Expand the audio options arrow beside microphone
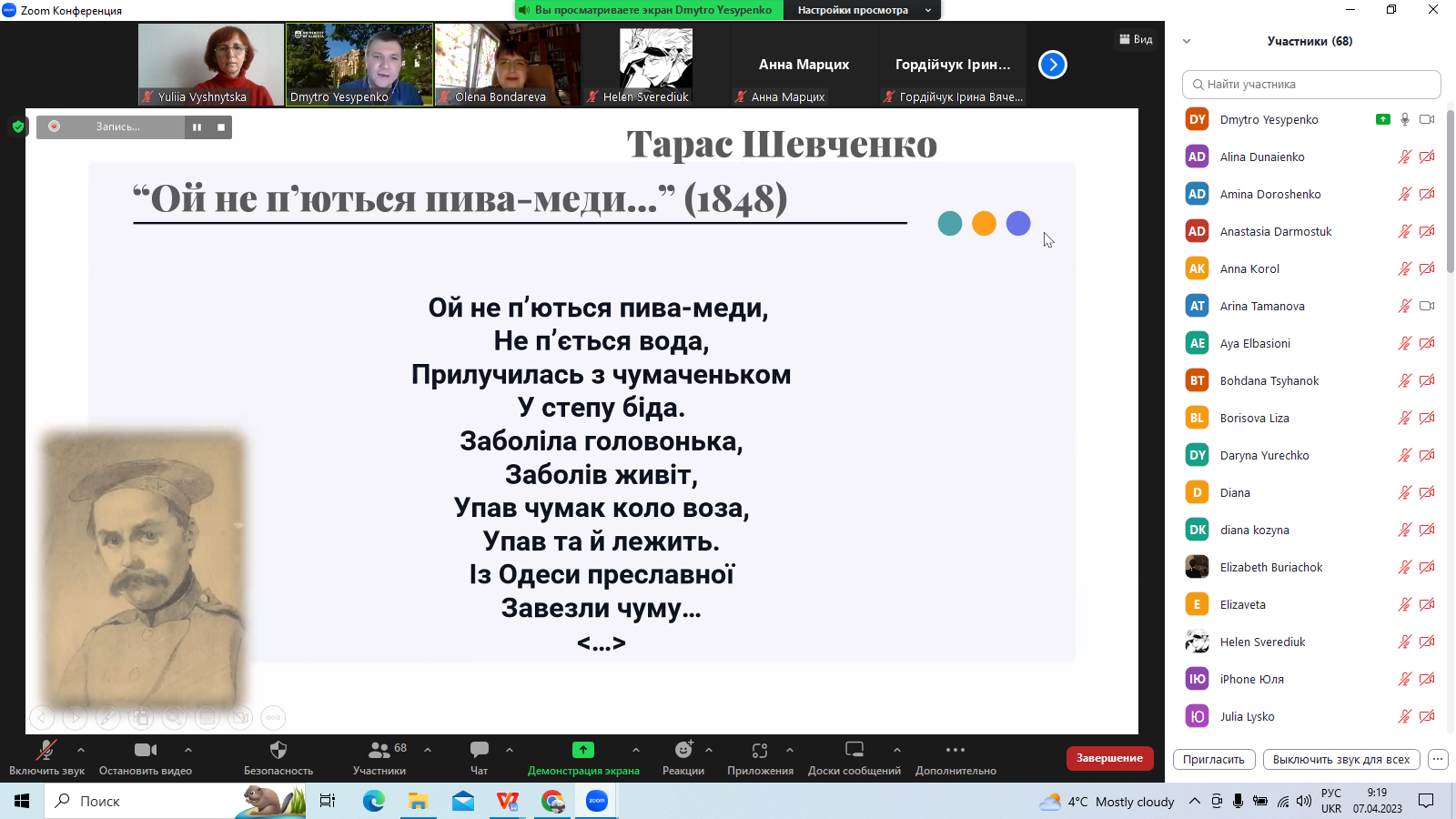The image size is (1456, 819). (x=81, y=750)
